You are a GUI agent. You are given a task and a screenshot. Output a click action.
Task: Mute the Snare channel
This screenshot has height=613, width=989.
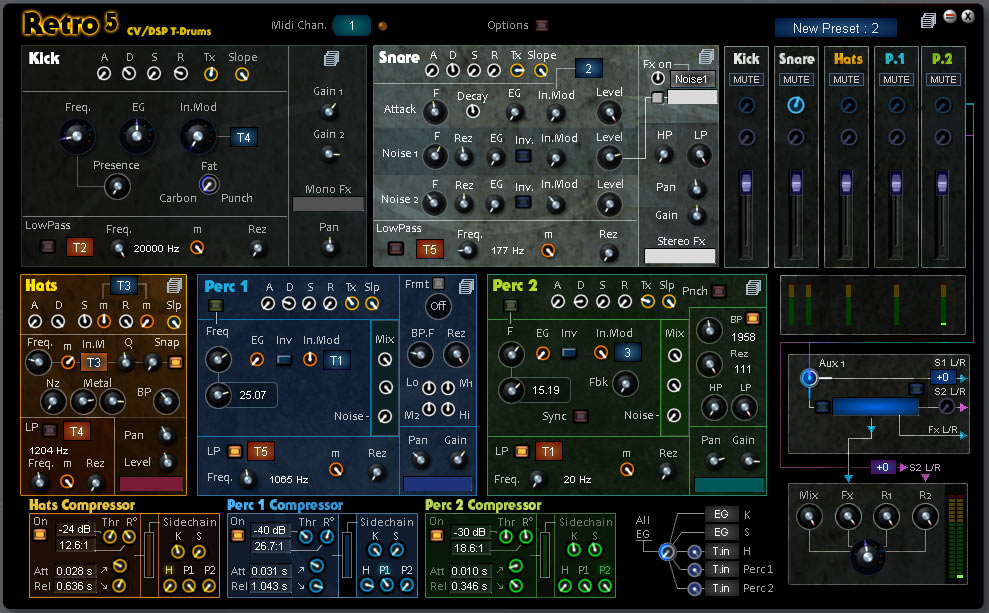tap(796, 79)
